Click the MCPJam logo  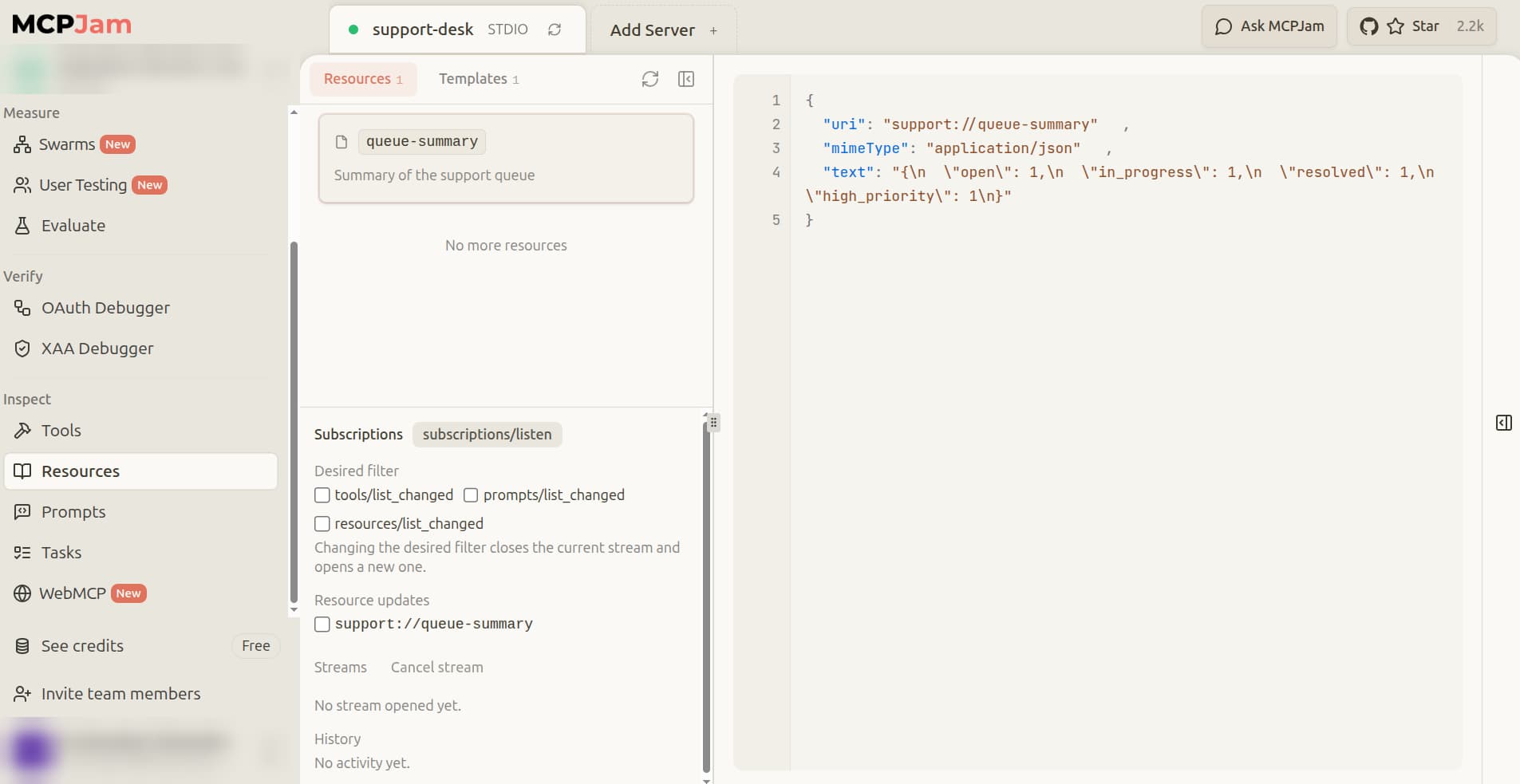tap(72, 25)
